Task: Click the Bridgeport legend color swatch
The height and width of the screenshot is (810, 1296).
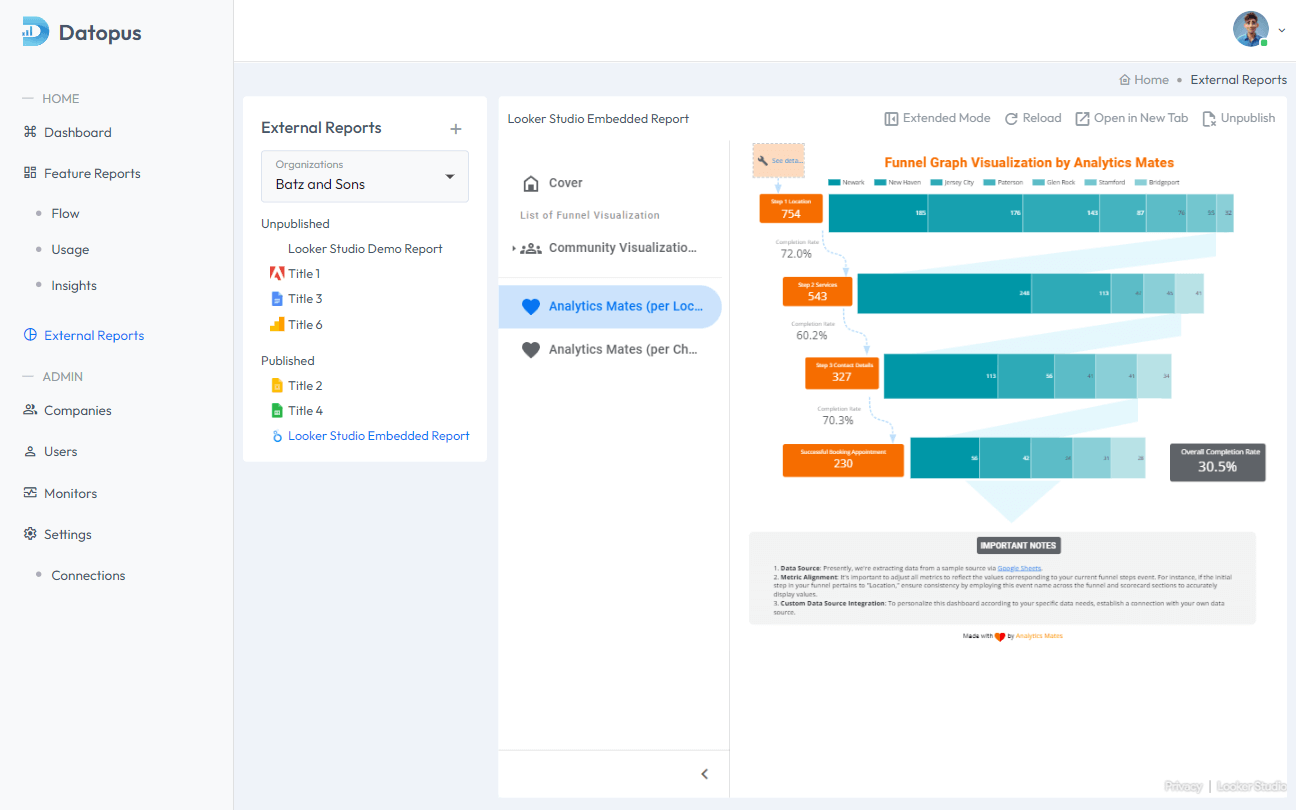Action: (x=1140, y=182)
